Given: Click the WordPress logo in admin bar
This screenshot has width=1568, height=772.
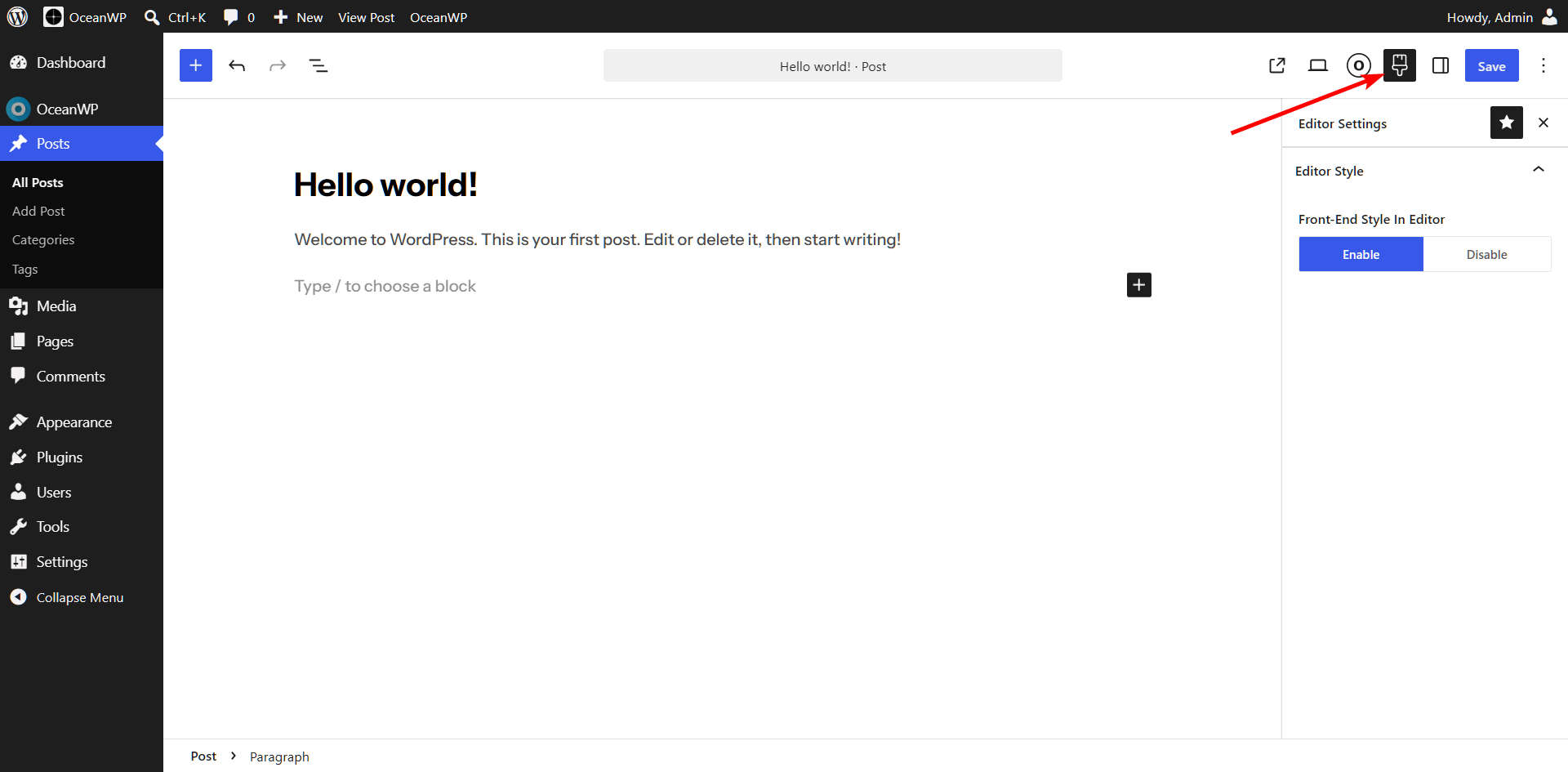Looking at the screenshot, I should [x=18, y=16].
